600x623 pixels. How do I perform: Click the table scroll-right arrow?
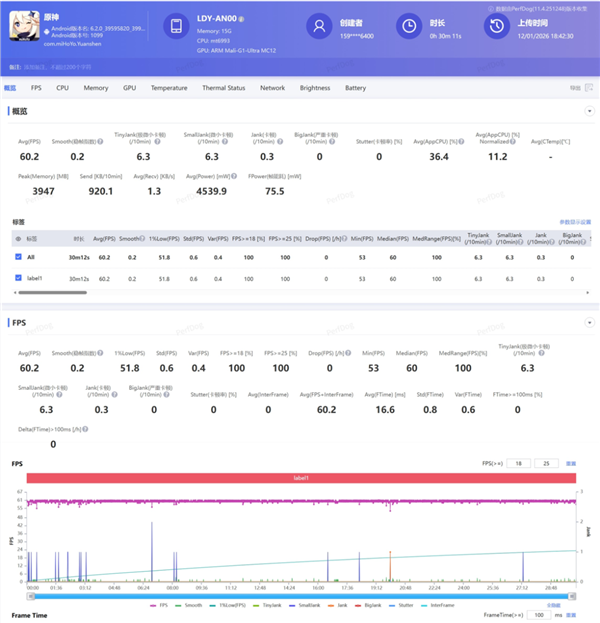[x=588, y=292]
